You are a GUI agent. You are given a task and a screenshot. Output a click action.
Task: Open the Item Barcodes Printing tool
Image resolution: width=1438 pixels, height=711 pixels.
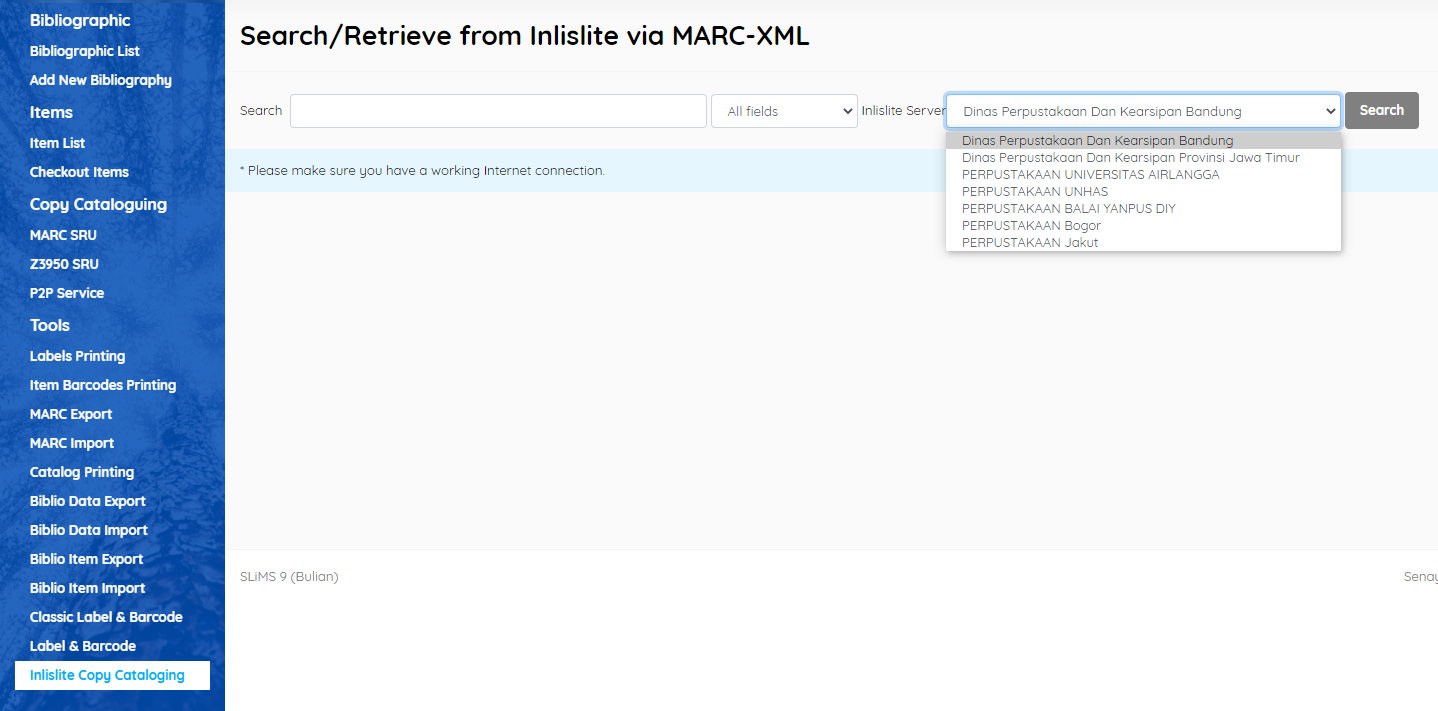point(102,384)
